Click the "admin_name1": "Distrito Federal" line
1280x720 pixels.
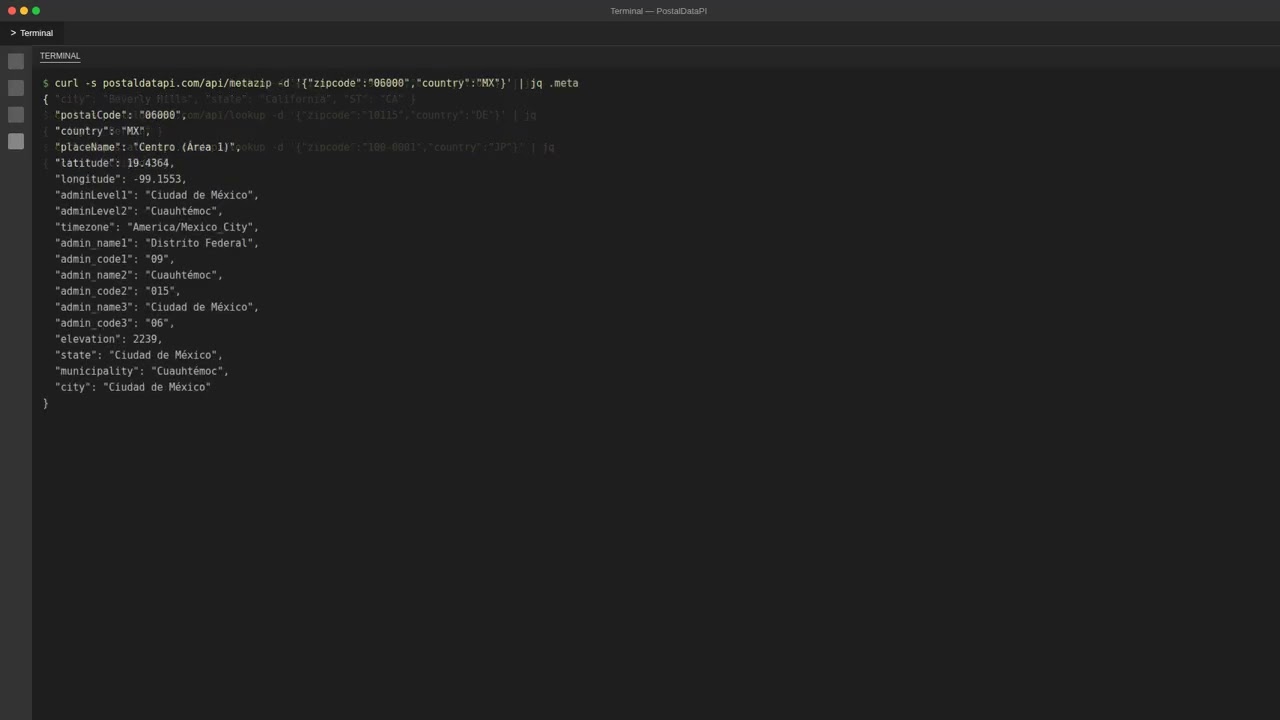pyautogui.click(x=157, y=243)
